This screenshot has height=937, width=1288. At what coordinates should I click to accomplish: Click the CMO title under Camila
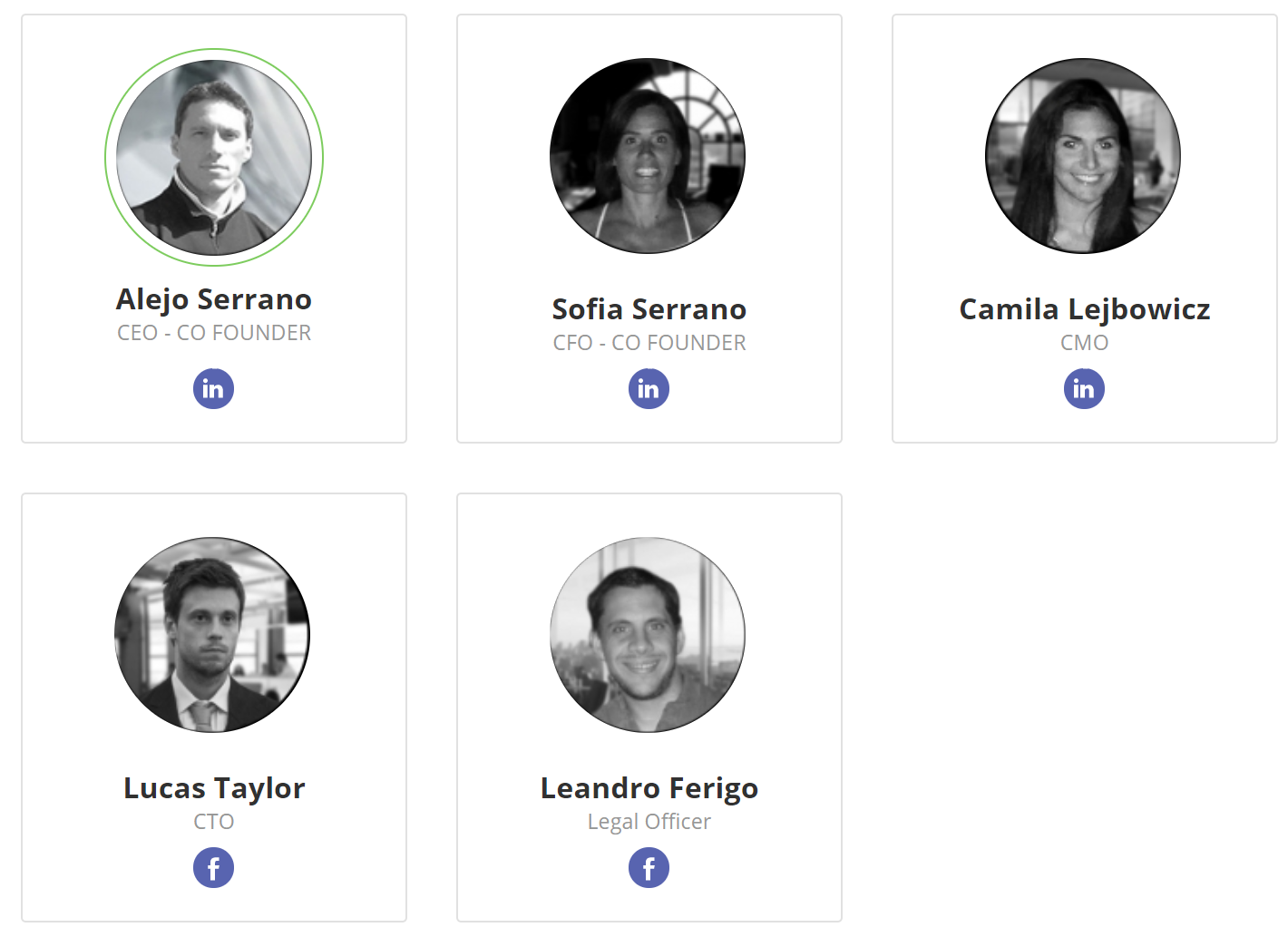coord(1085,343)
